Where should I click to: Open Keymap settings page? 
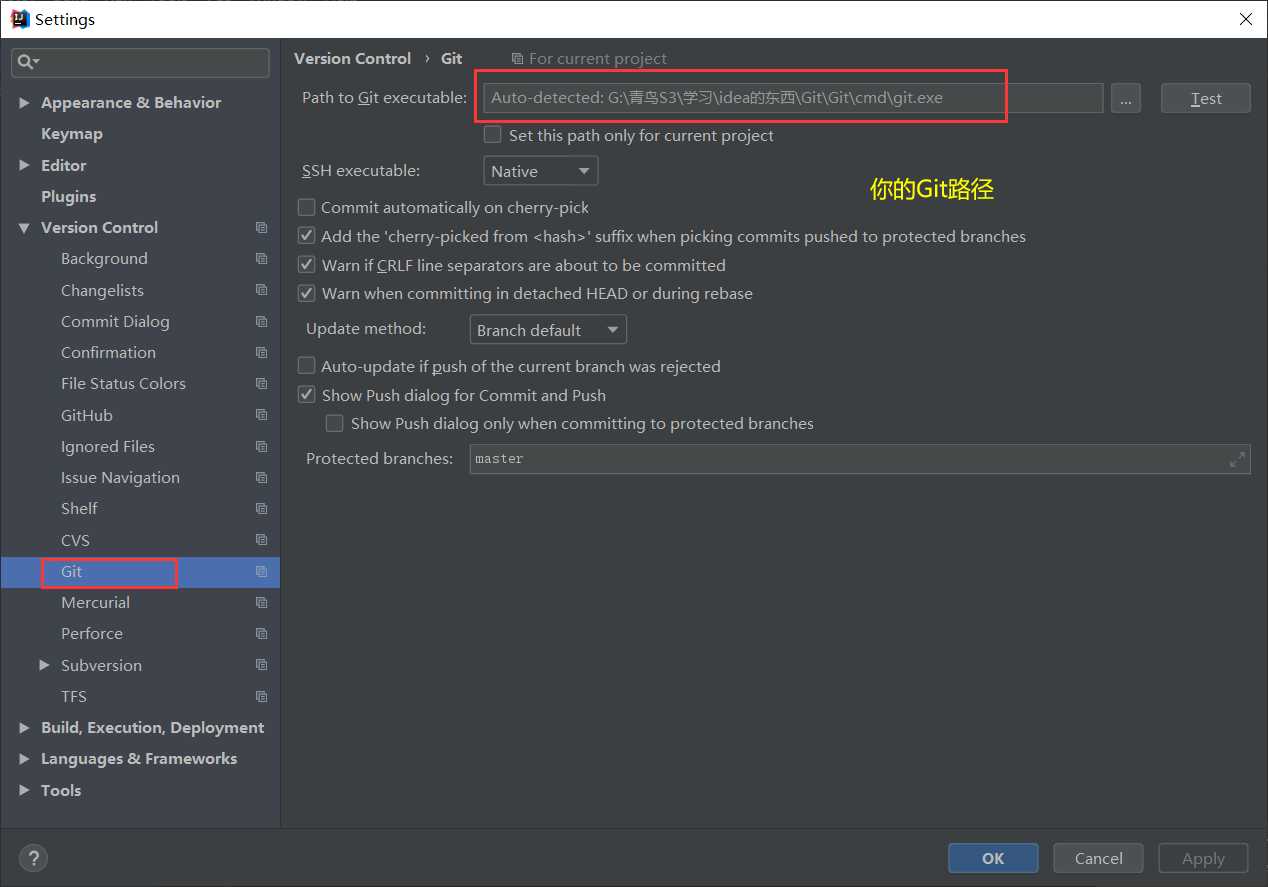72,134
